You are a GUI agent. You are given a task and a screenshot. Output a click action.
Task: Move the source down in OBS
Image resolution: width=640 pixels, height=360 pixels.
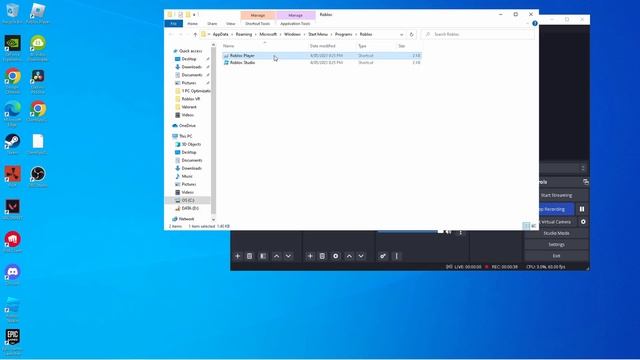coord(361,256)
